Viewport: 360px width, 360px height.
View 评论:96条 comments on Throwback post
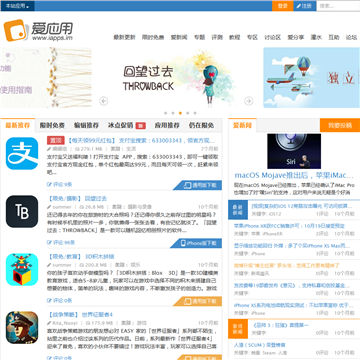click(61, 242)
